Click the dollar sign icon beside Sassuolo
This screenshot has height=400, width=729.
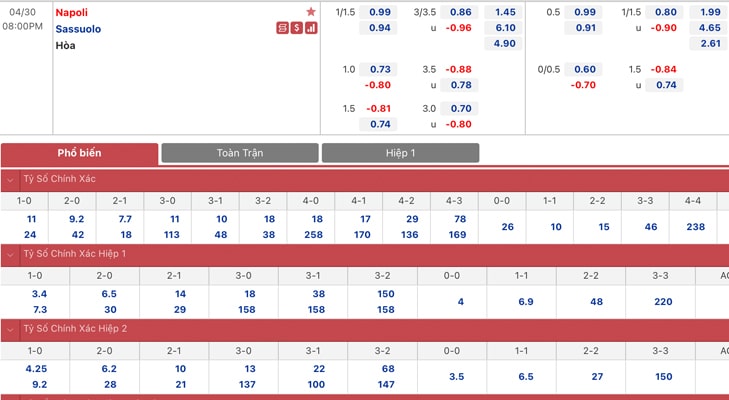297,28
